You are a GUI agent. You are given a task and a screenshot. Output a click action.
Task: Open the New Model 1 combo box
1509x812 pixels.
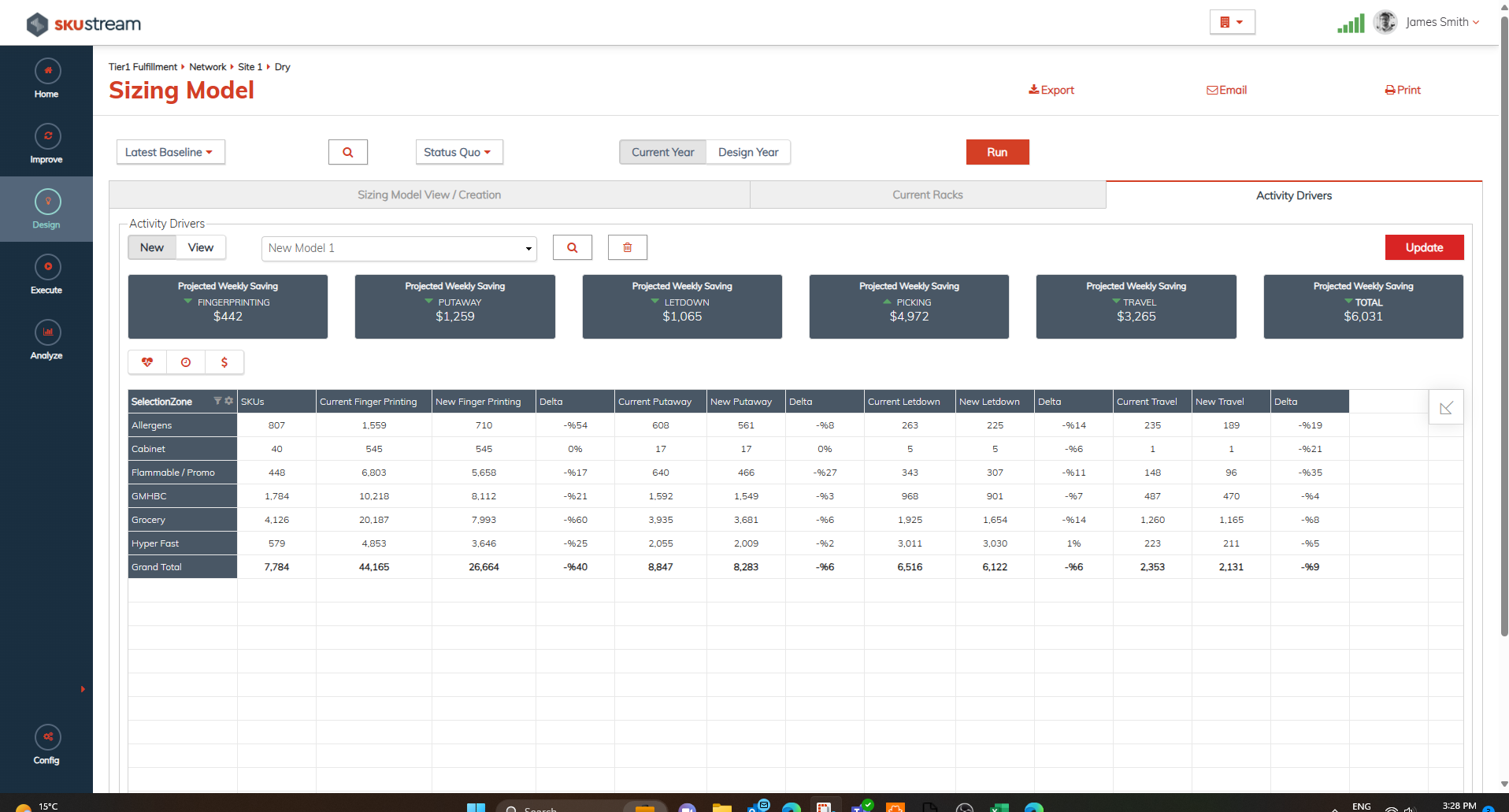(x=399, y=248)
